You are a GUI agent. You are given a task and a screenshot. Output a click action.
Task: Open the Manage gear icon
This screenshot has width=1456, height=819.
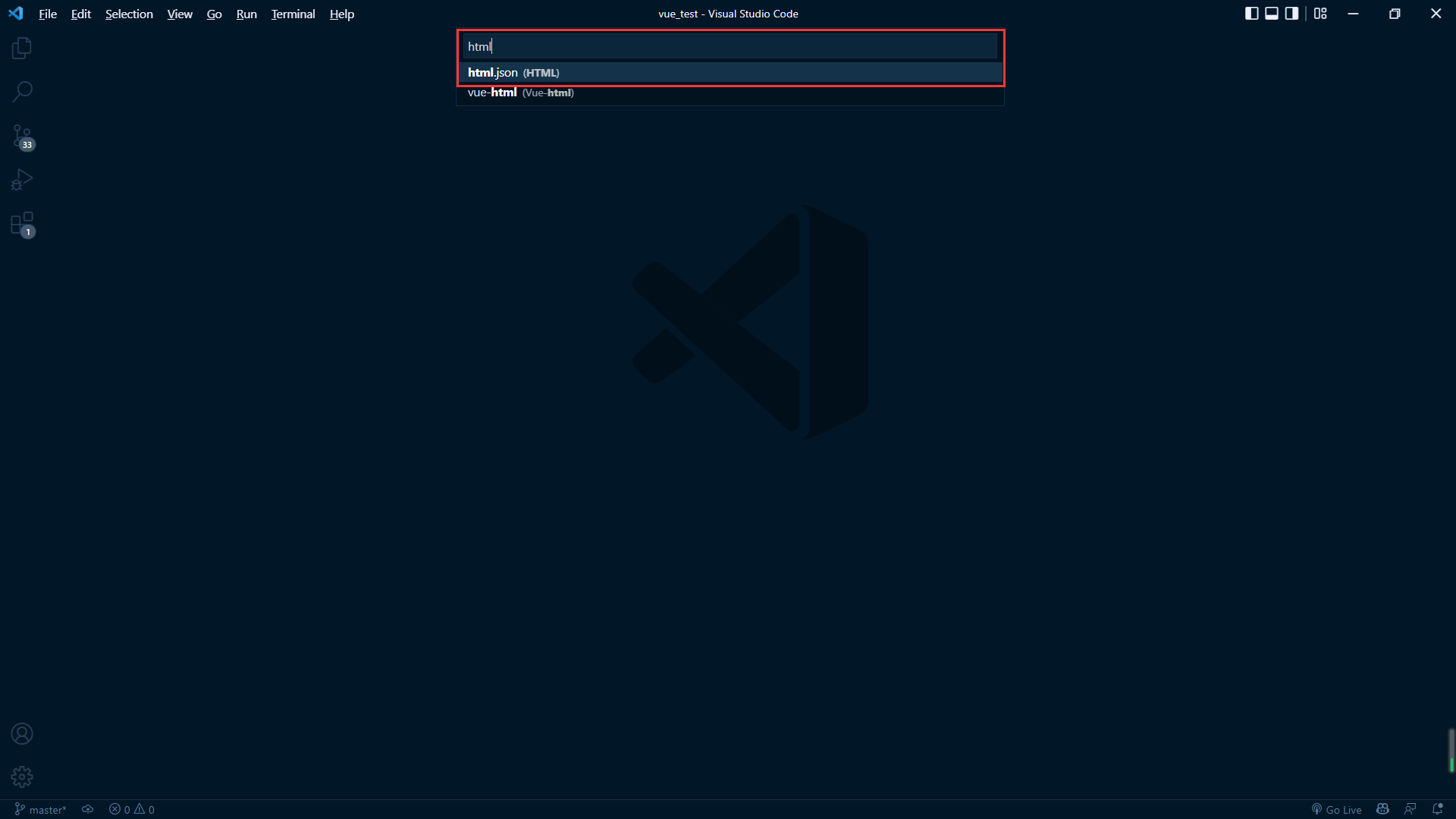point(22,777)
